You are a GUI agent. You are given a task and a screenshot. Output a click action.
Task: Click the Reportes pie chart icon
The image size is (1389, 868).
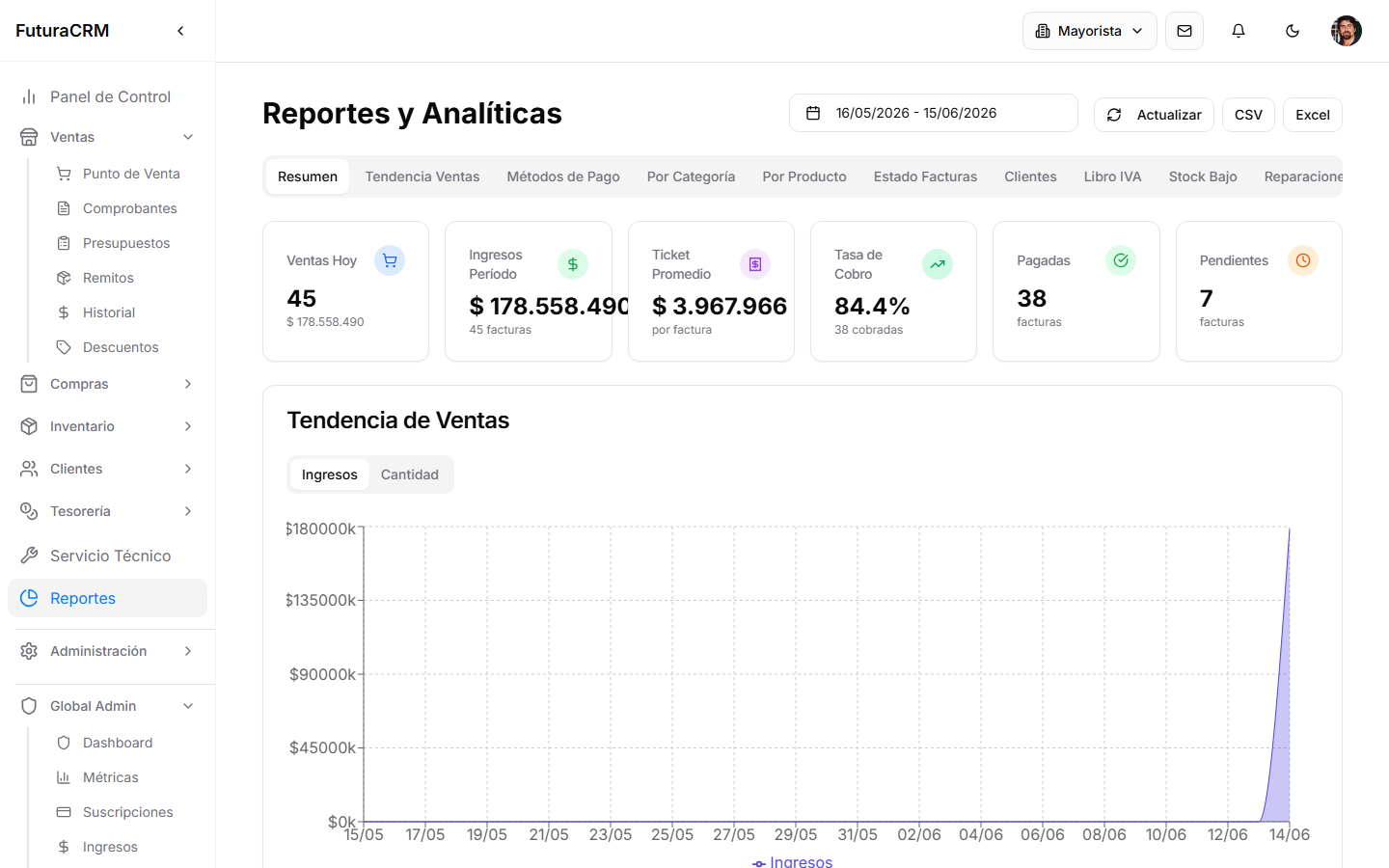(x=29, y=598)
